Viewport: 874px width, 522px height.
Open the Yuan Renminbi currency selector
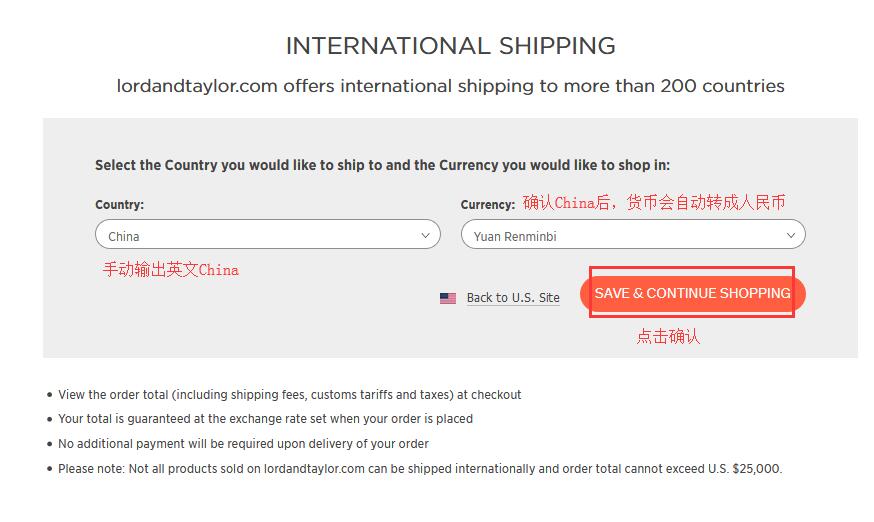pos(620,236)
